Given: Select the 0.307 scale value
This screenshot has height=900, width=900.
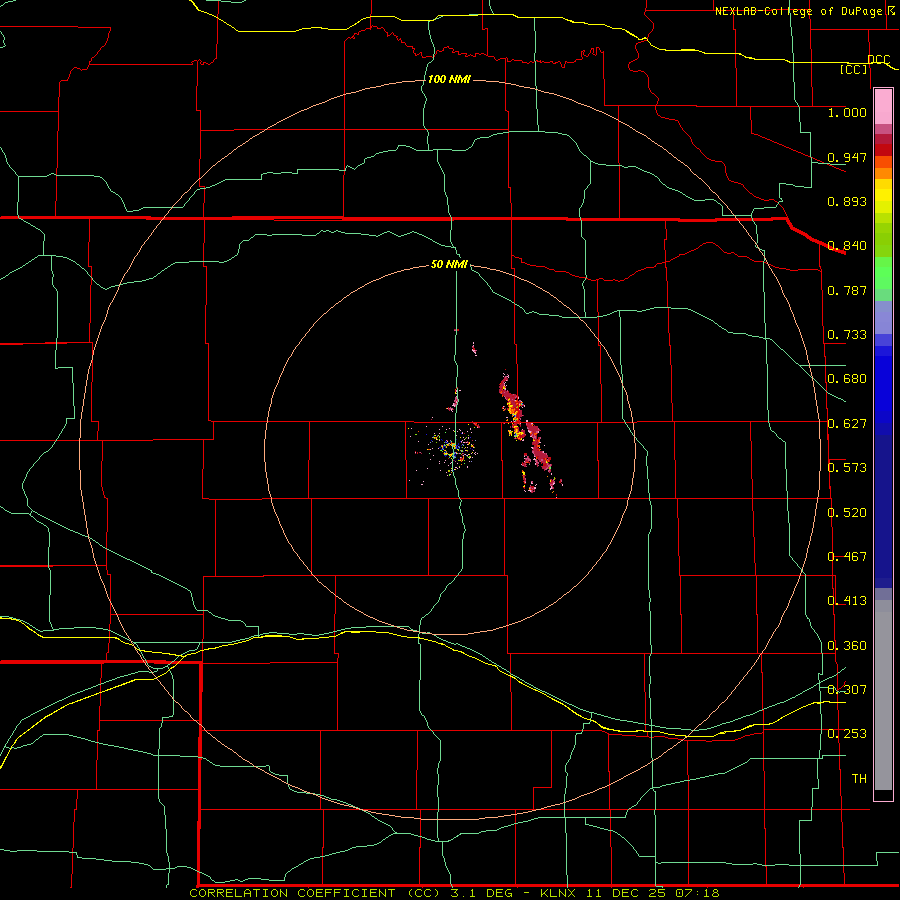Looking at the screenshot, I should pyautogui.click(x=847, y=690).
